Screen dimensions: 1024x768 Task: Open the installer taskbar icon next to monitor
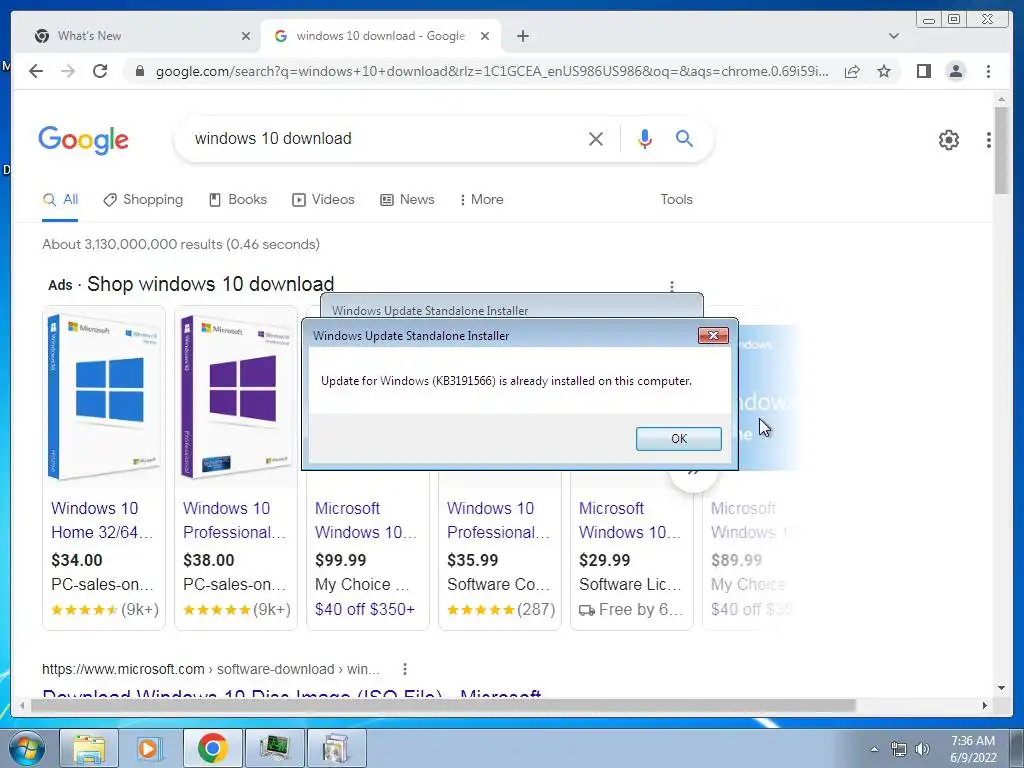336,748
